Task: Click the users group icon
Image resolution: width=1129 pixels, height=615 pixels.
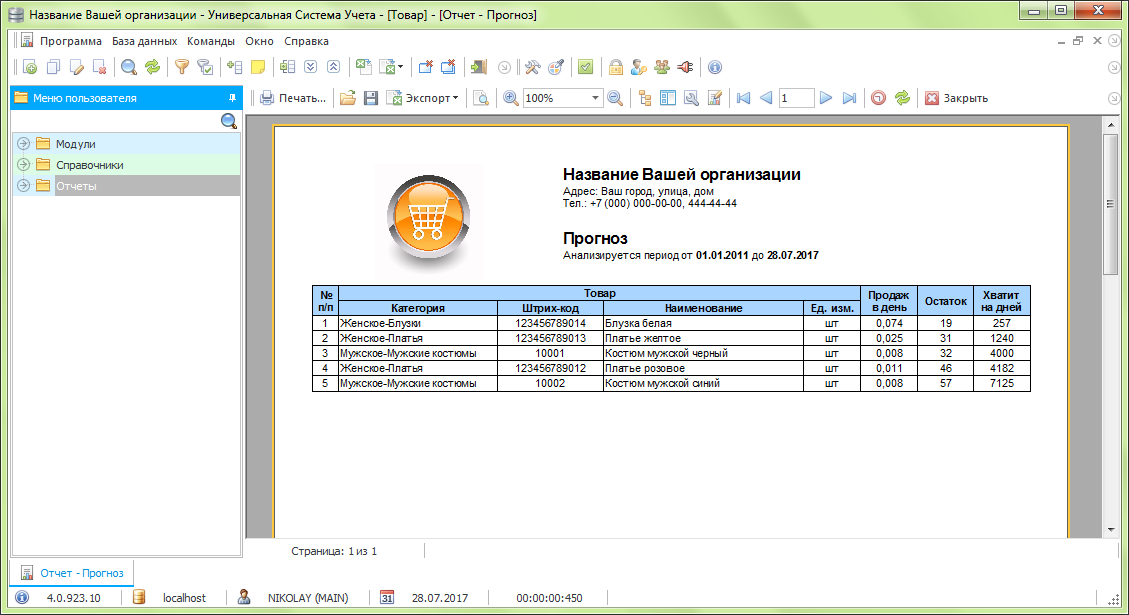Action: pyautogui.click(x=662, y=67)
